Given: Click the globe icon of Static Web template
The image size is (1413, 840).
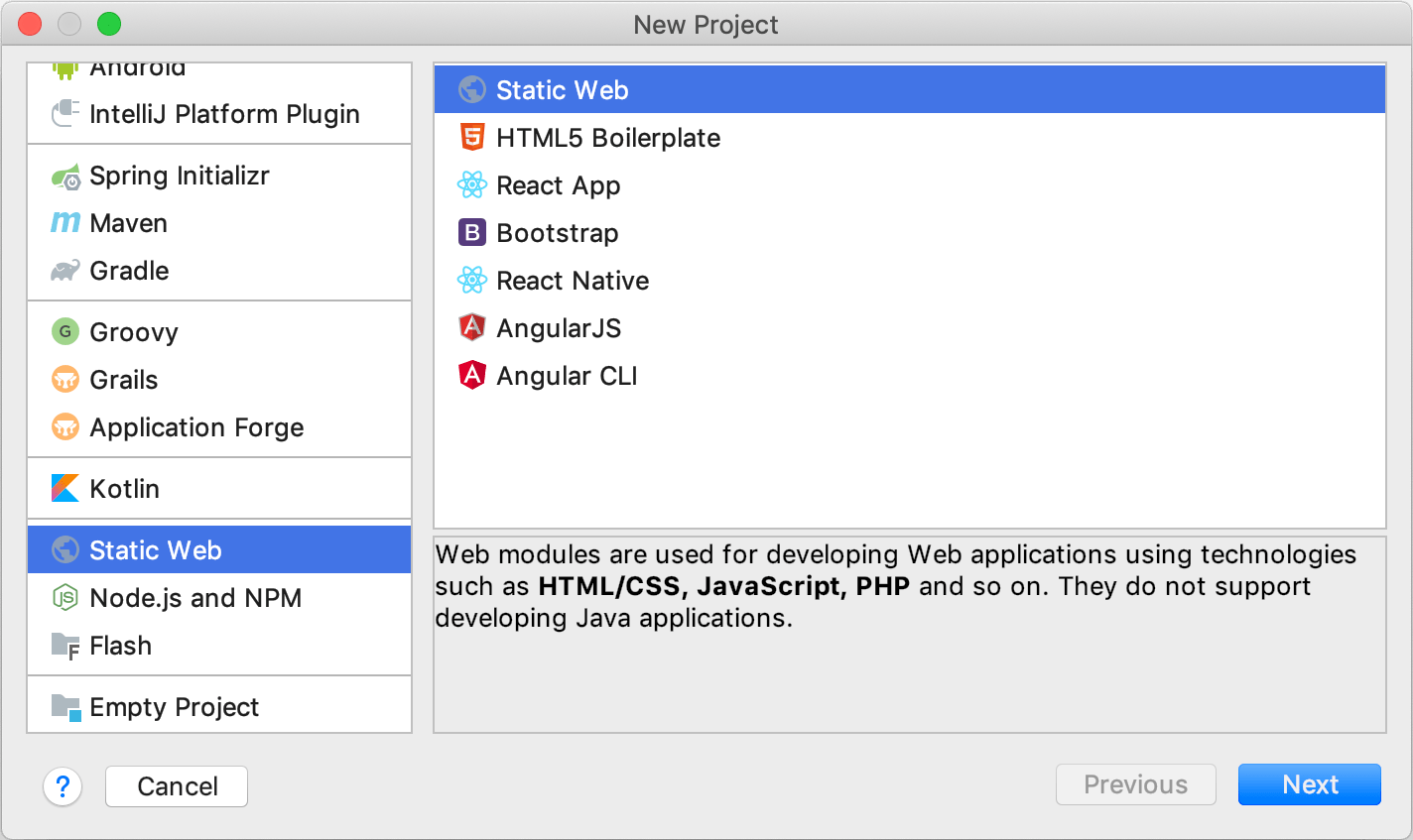Looking at the screenshot, I should tap(472, 89).
